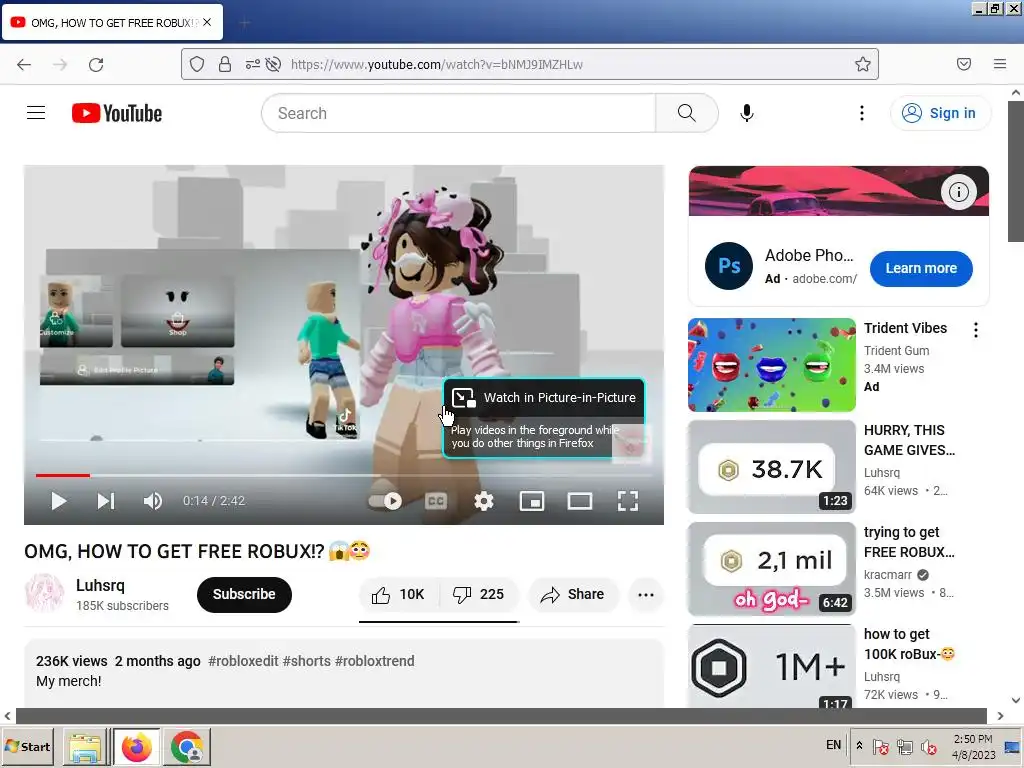
Task: Seek in the video progress bar
Action: pos(344,475)
